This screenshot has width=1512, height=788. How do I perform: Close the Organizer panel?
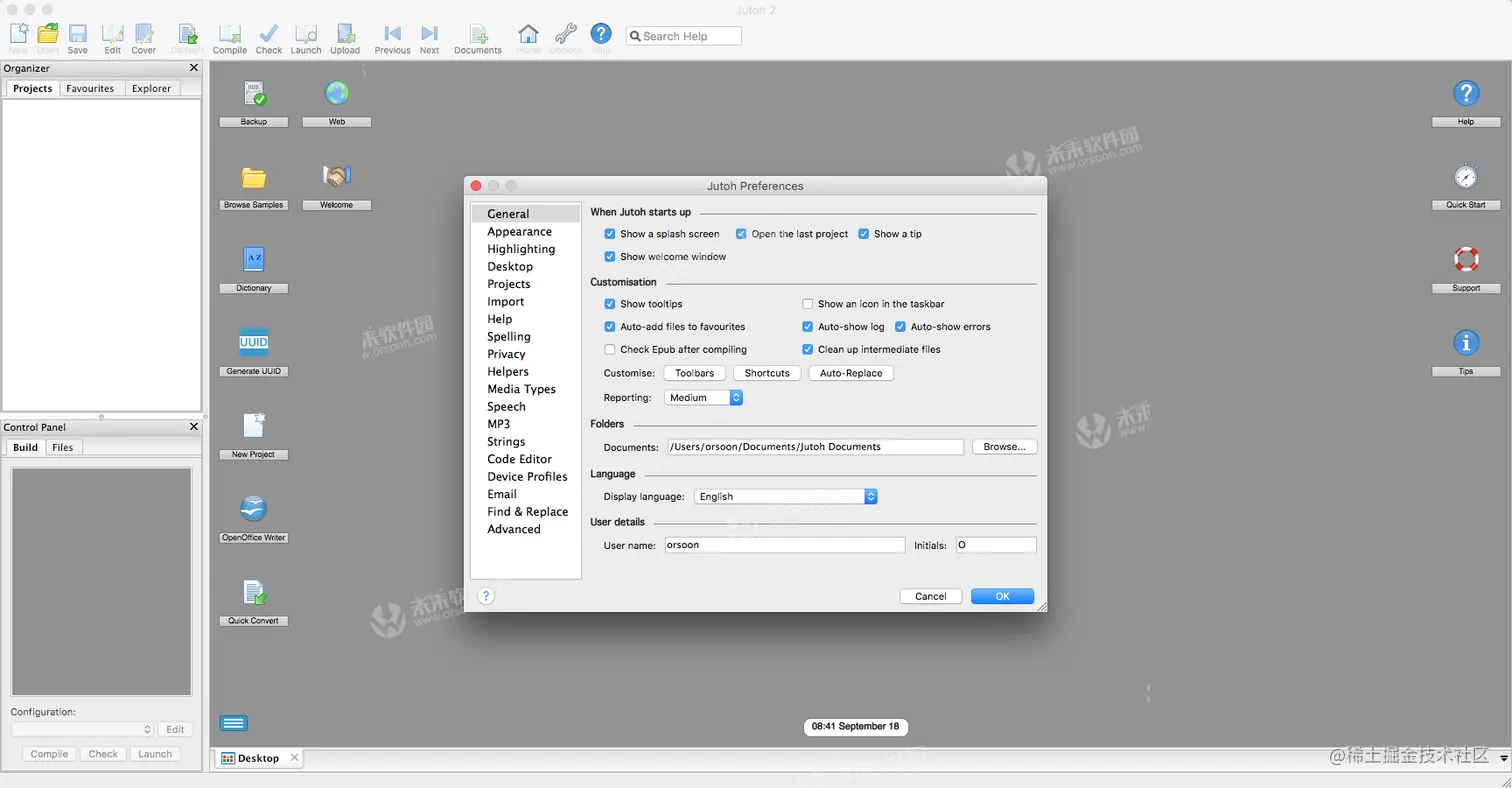pos(194,68)
